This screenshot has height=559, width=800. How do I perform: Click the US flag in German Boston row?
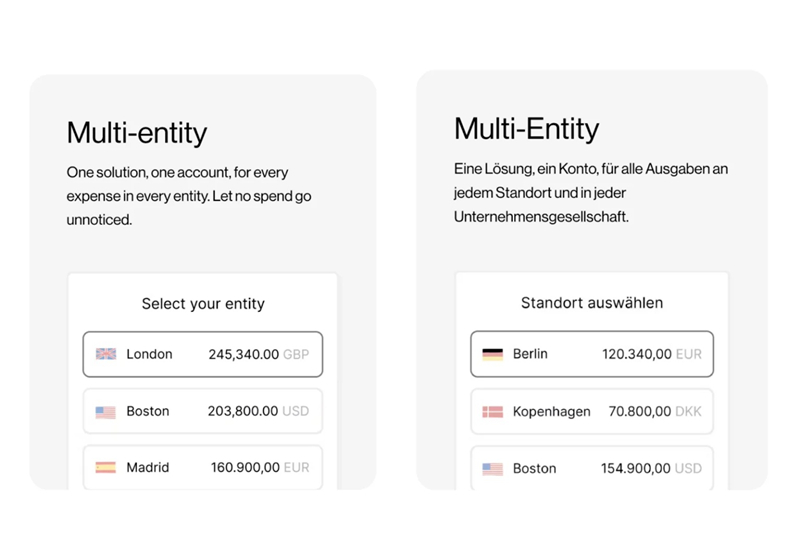click(492, 468)
